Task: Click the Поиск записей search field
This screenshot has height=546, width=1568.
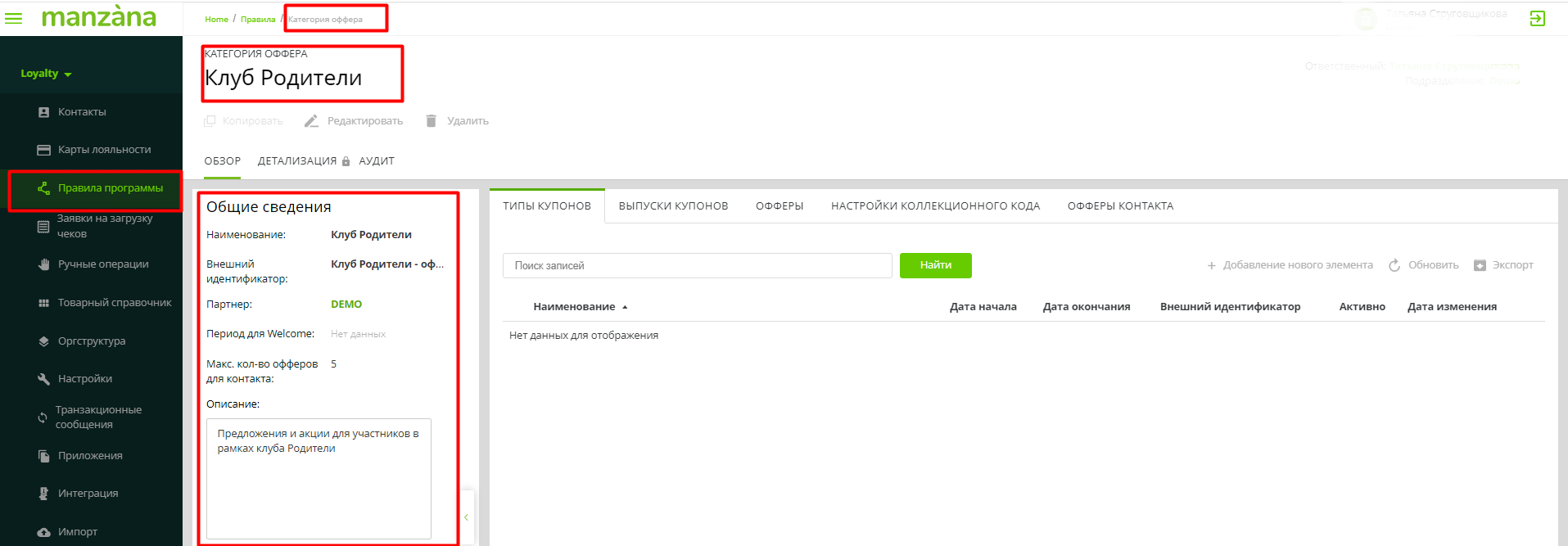Action: 697,266
